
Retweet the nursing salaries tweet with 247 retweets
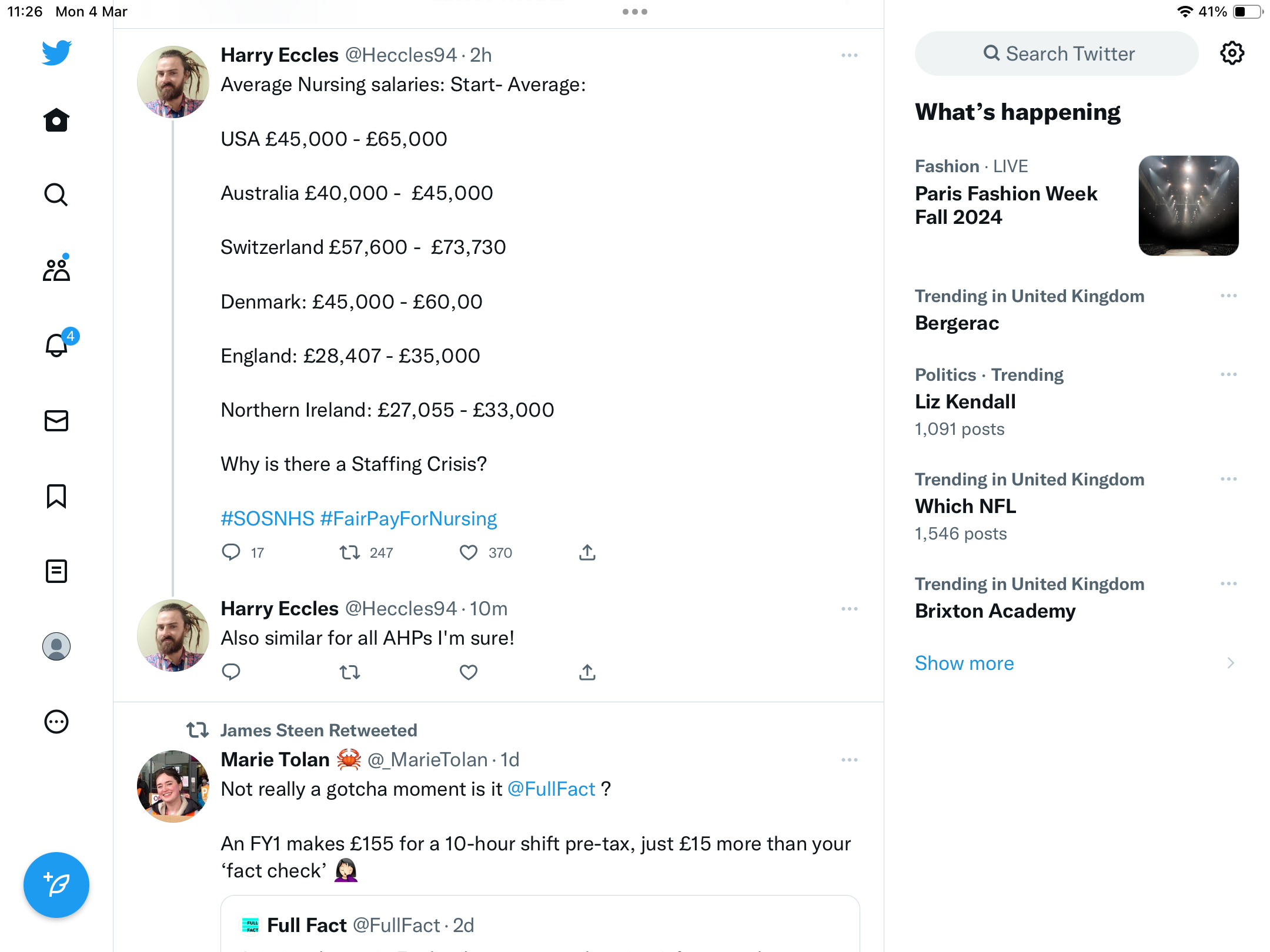tap(350, 552)
